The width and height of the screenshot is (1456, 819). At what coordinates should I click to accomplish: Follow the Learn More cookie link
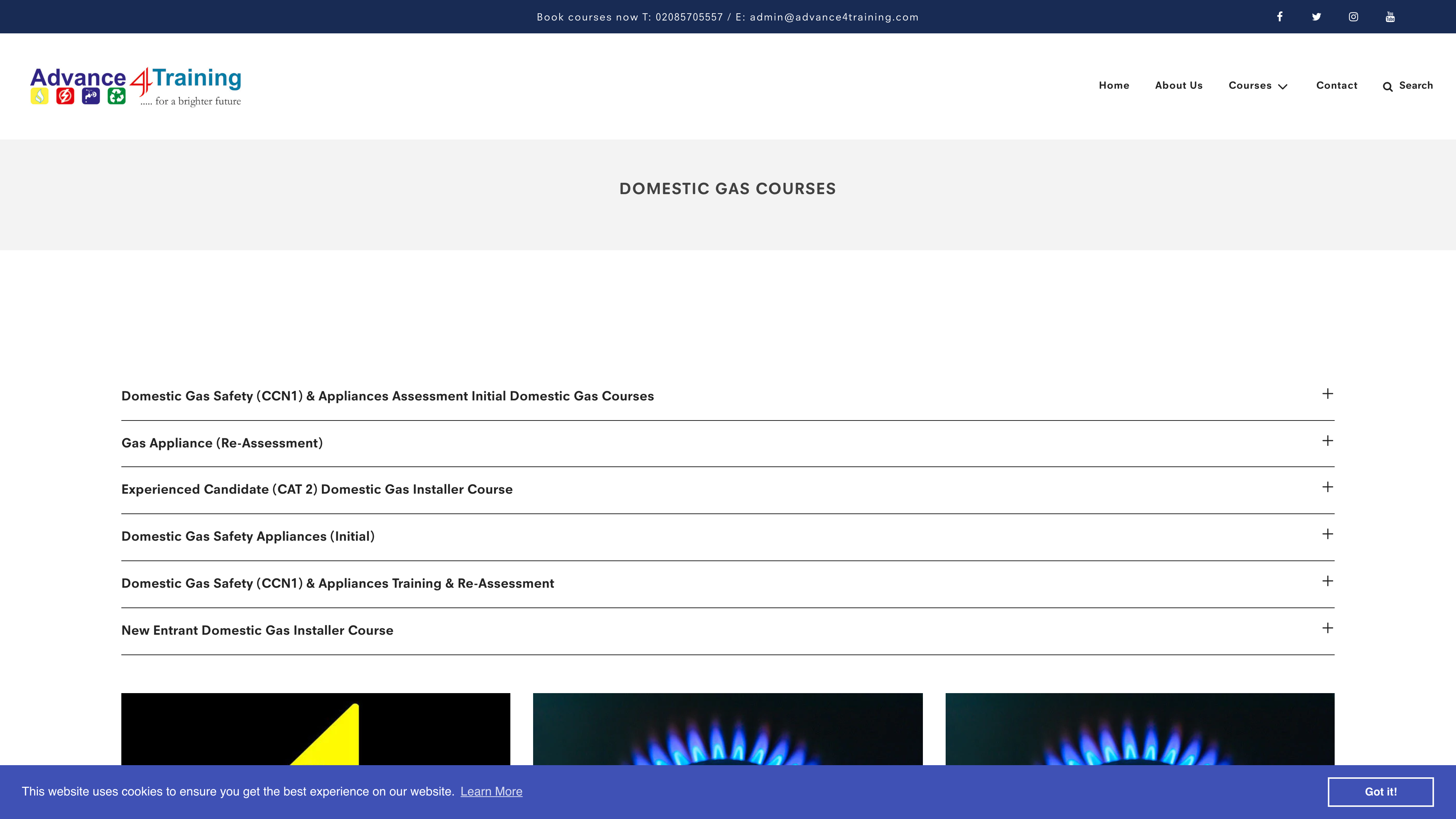491,791
